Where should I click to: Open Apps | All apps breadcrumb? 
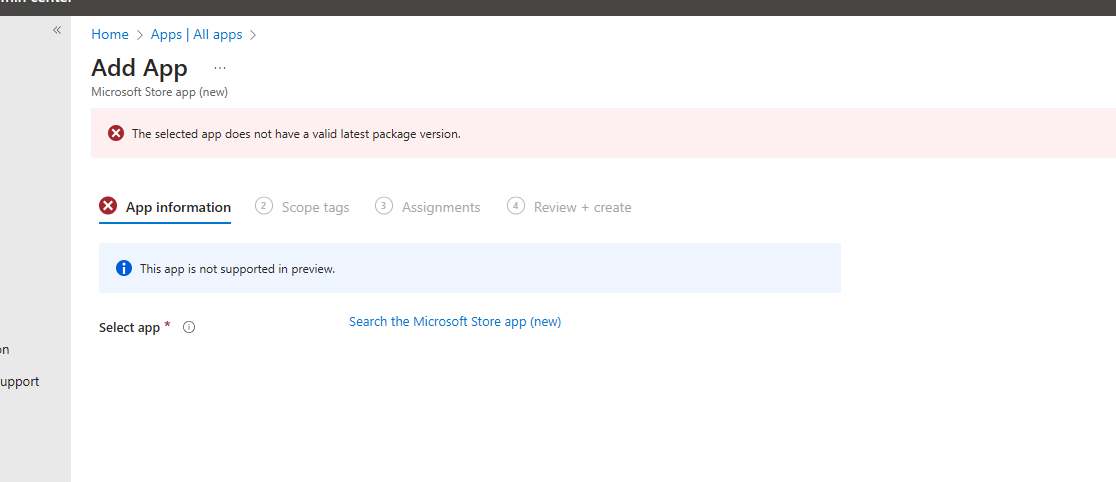[196, 34]
